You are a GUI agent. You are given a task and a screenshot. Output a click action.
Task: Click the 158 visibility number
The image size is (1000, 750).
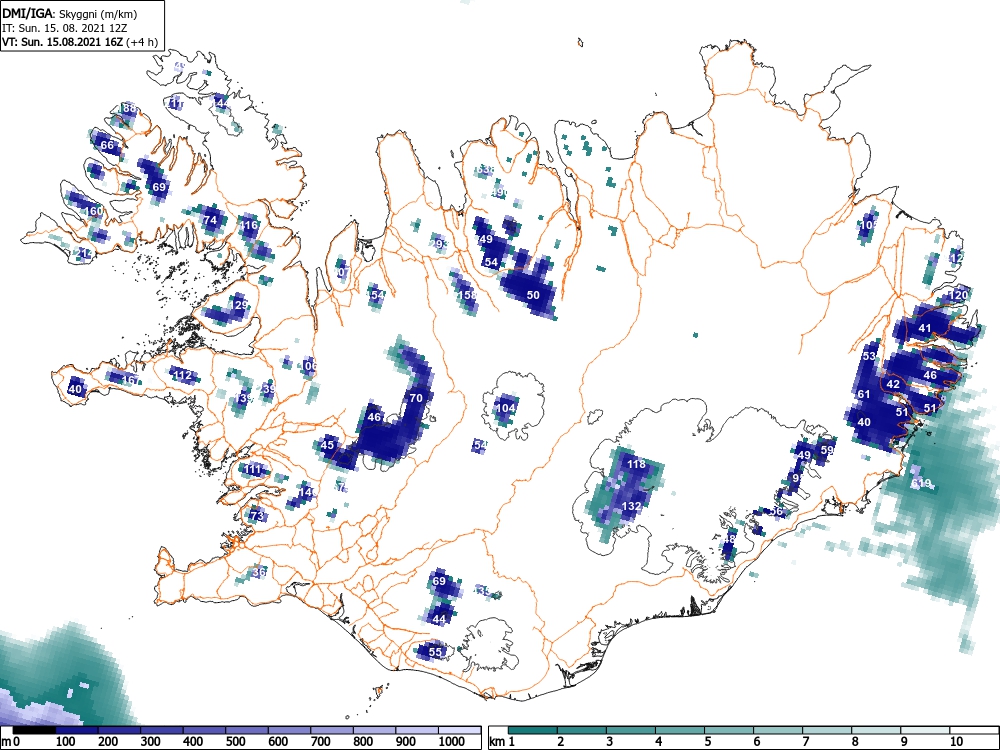click(x=467, y=295)
